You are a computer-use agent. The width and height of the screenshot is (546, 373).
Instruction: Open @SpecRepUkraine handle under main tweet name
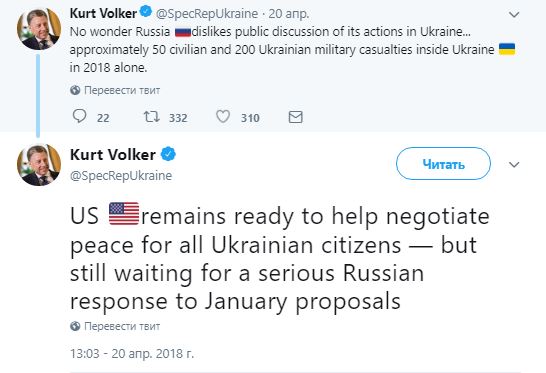tap(121, 176)
